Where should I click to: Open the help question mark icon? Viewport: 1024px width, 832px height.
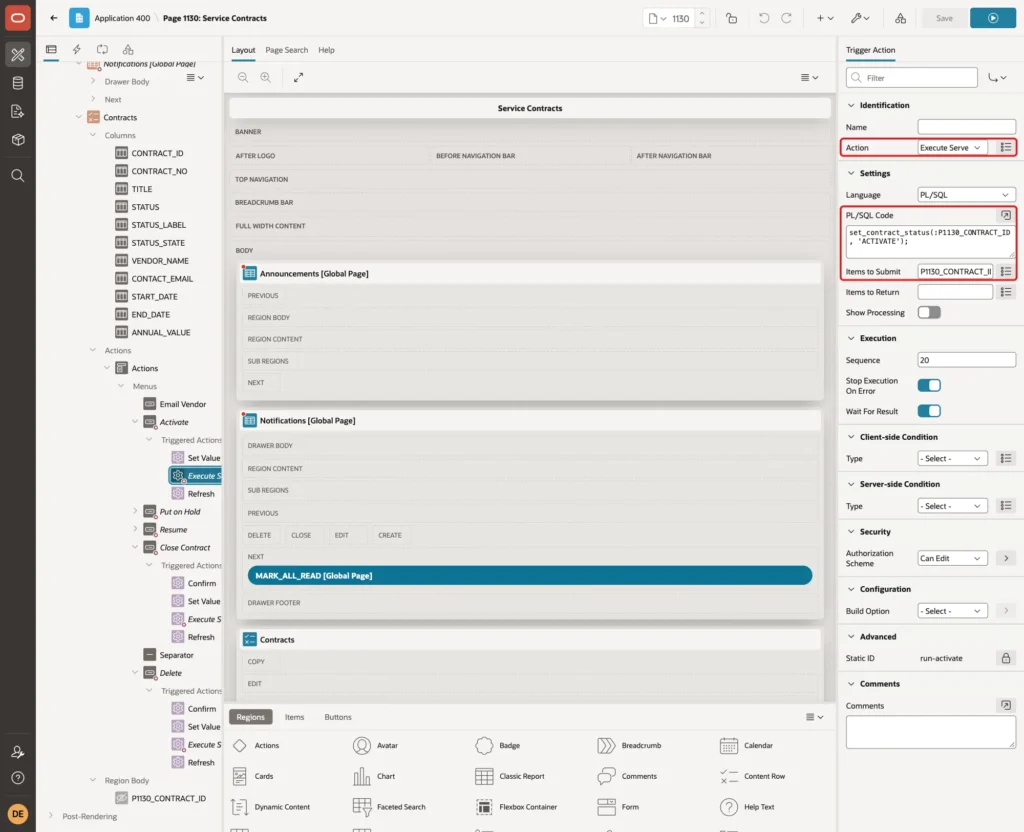click(x=18, y=778)
